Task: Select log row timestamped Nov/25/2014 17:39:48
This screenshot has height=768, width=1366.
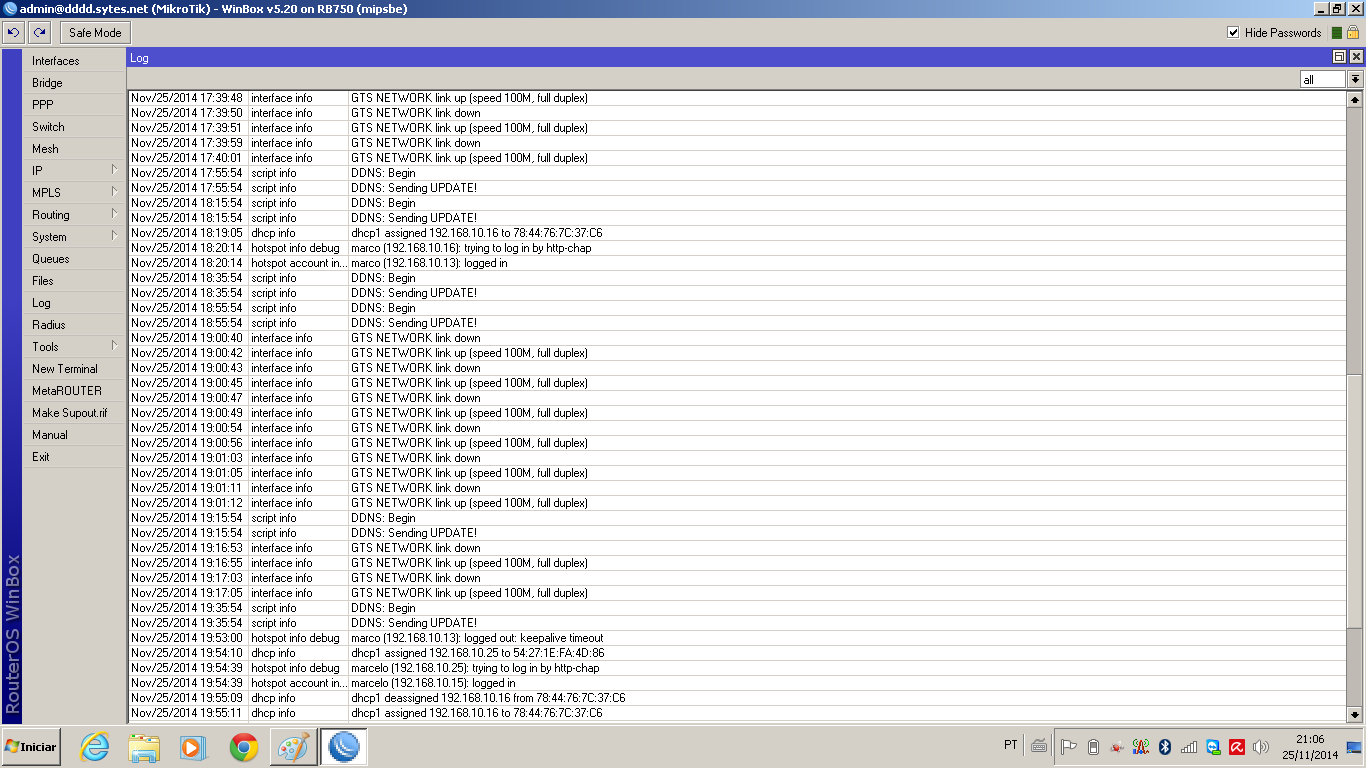Action: pos(738,98)
